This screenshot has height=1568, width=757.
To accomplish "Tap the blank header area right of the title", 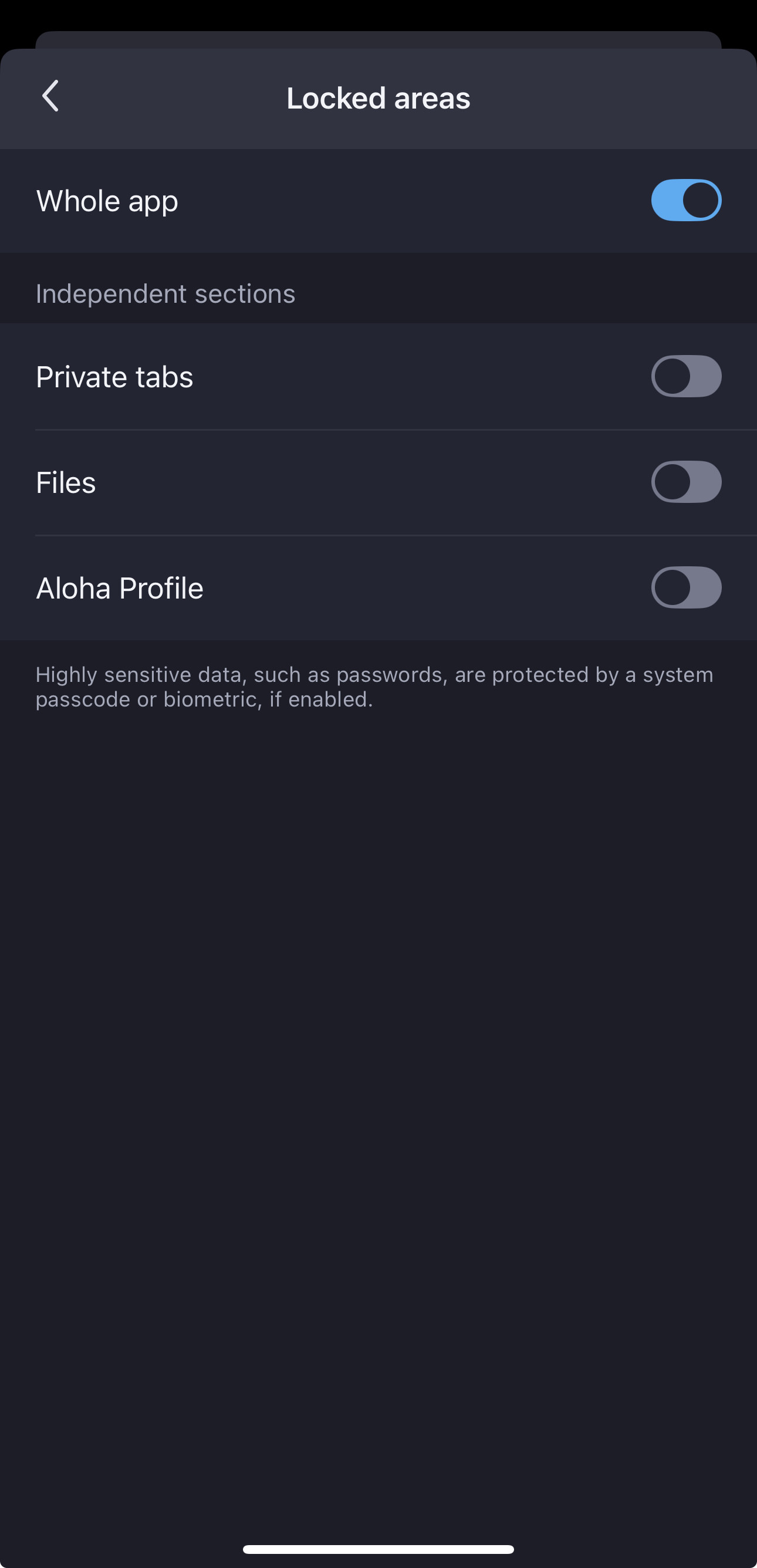I will point(609,99).
